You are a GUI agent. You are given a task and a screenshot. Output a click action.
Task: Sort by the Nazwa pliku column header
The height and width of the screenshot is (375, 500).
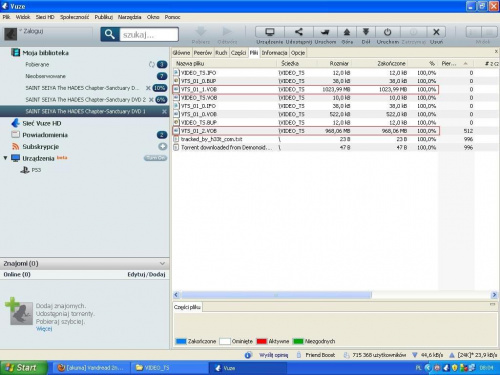point(190,63)
